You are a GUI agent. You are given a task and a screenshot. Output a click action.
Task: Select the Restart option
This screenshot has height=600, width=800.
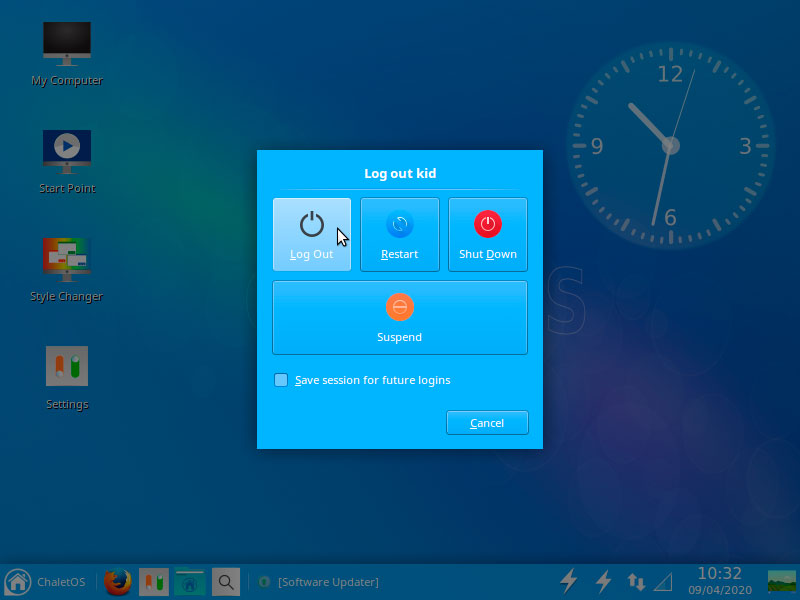(399, 235)
